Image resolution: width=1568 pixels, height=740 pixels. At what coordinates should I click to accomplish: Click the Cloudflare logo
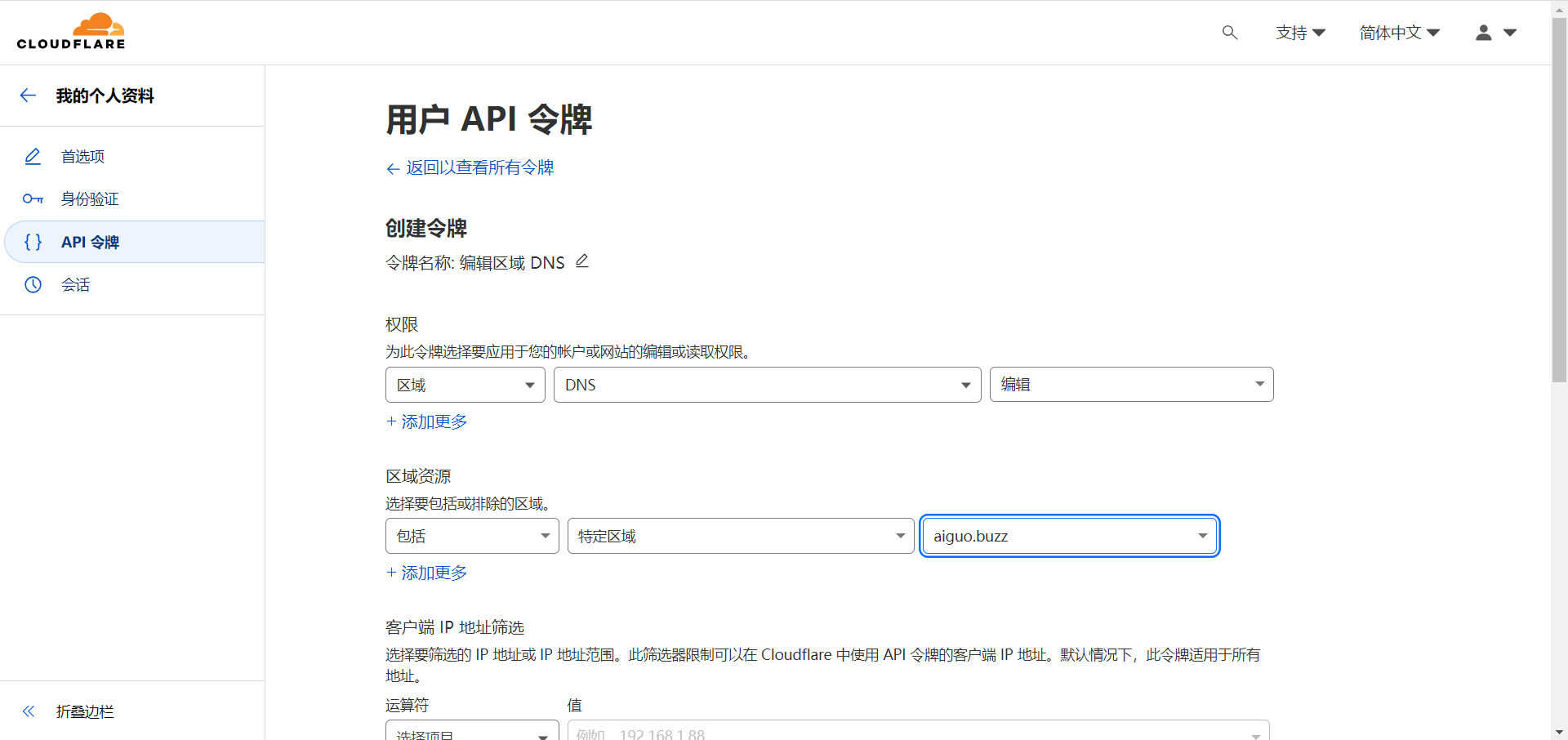tap(71, 32)
